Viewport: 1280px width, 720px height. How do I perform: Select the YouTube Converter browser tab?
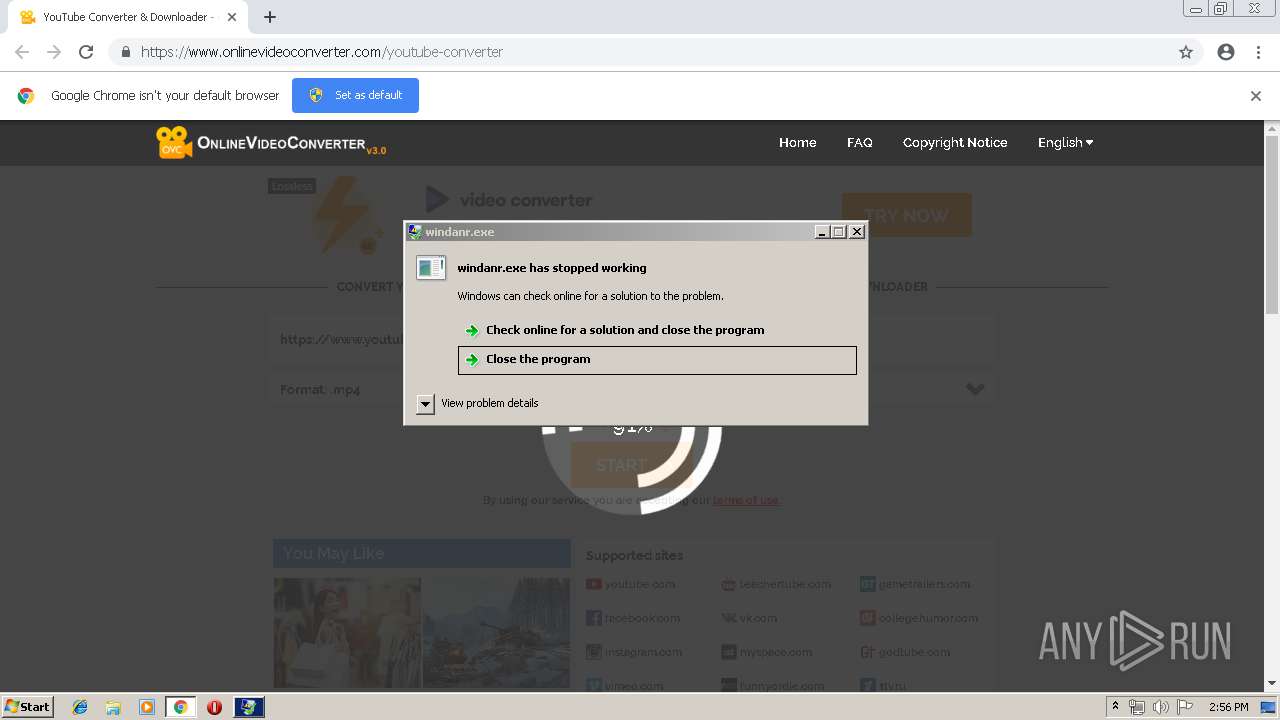click(127, 17)
